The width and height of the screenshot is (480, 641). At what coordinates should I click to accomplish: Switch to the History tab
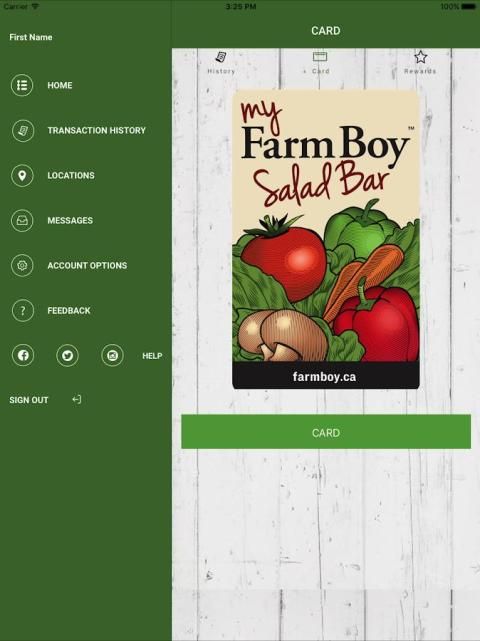(x=221, y=63)
